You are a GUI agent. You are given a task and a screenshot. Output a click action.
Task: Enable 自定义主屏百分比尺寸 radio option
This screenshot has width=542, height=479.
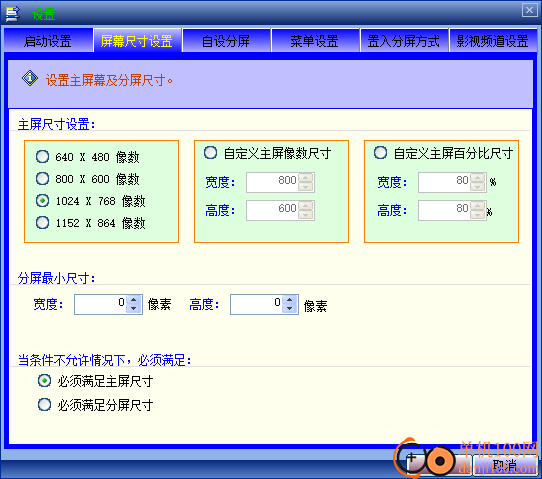(380, 152)
